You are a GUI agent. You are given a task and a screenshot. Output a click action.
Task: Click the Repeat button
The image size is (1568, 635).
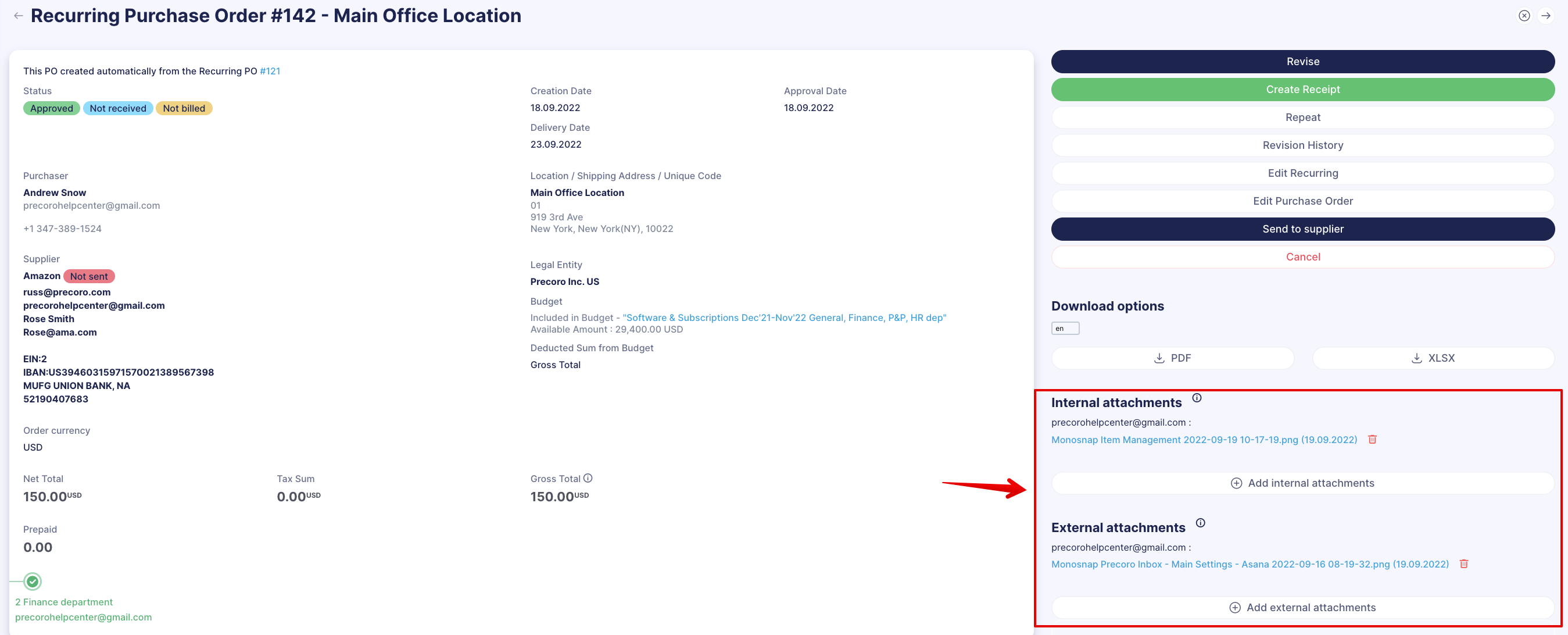[x=1302, y=117]
